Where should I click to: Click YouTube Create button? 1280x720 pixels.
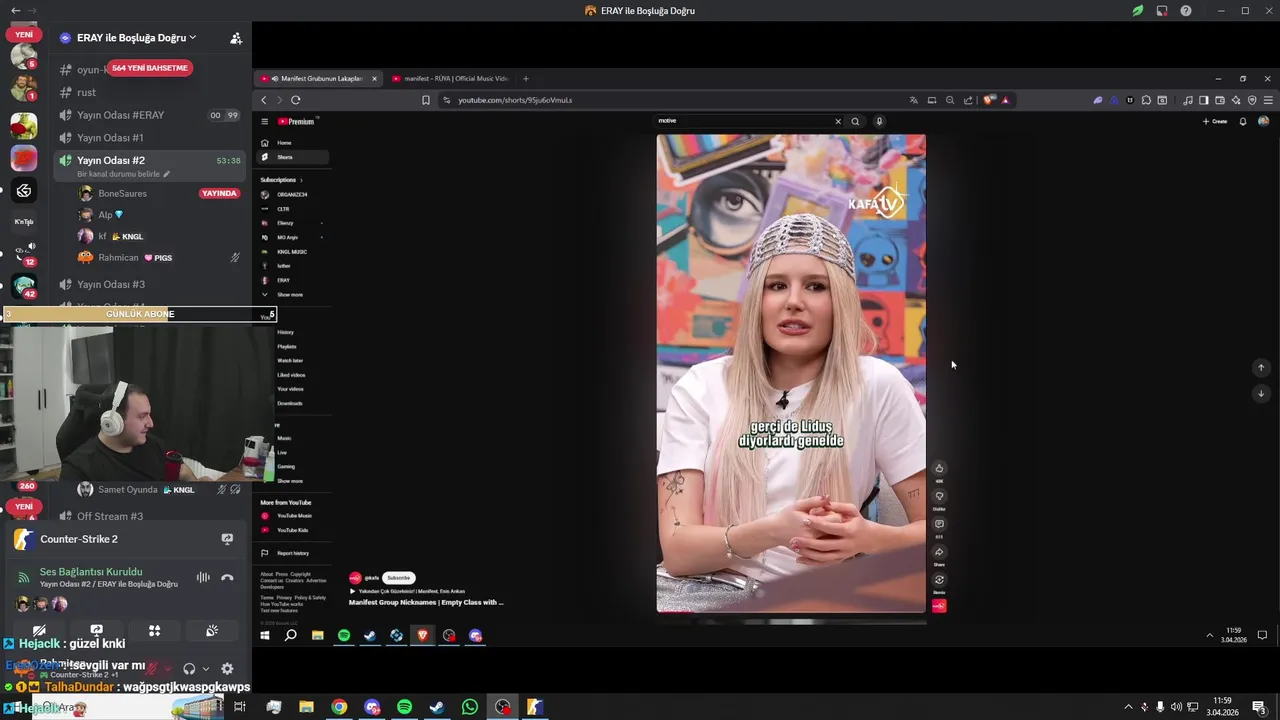(1215, 121)
